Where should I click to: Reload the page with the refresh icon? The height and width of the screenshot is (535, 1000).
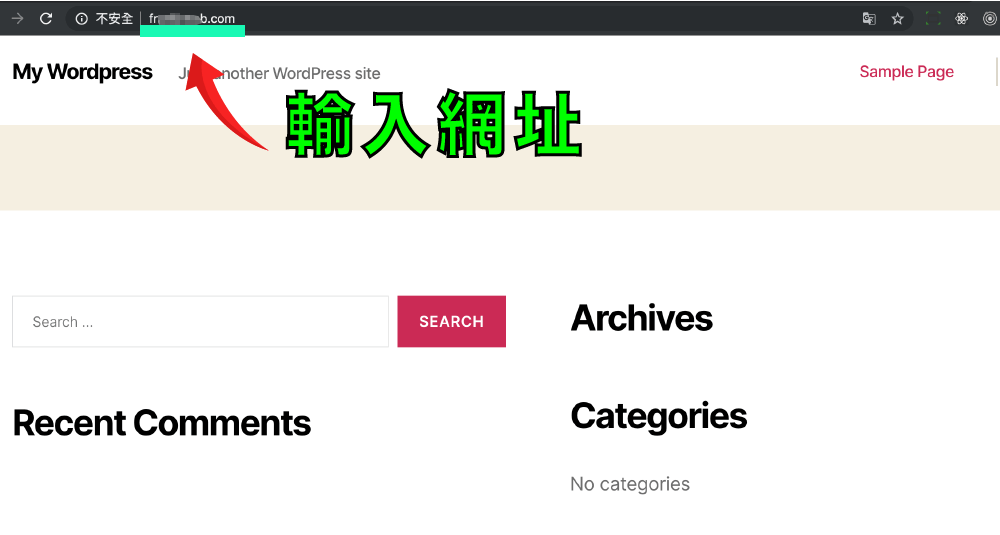pos(46,18)
